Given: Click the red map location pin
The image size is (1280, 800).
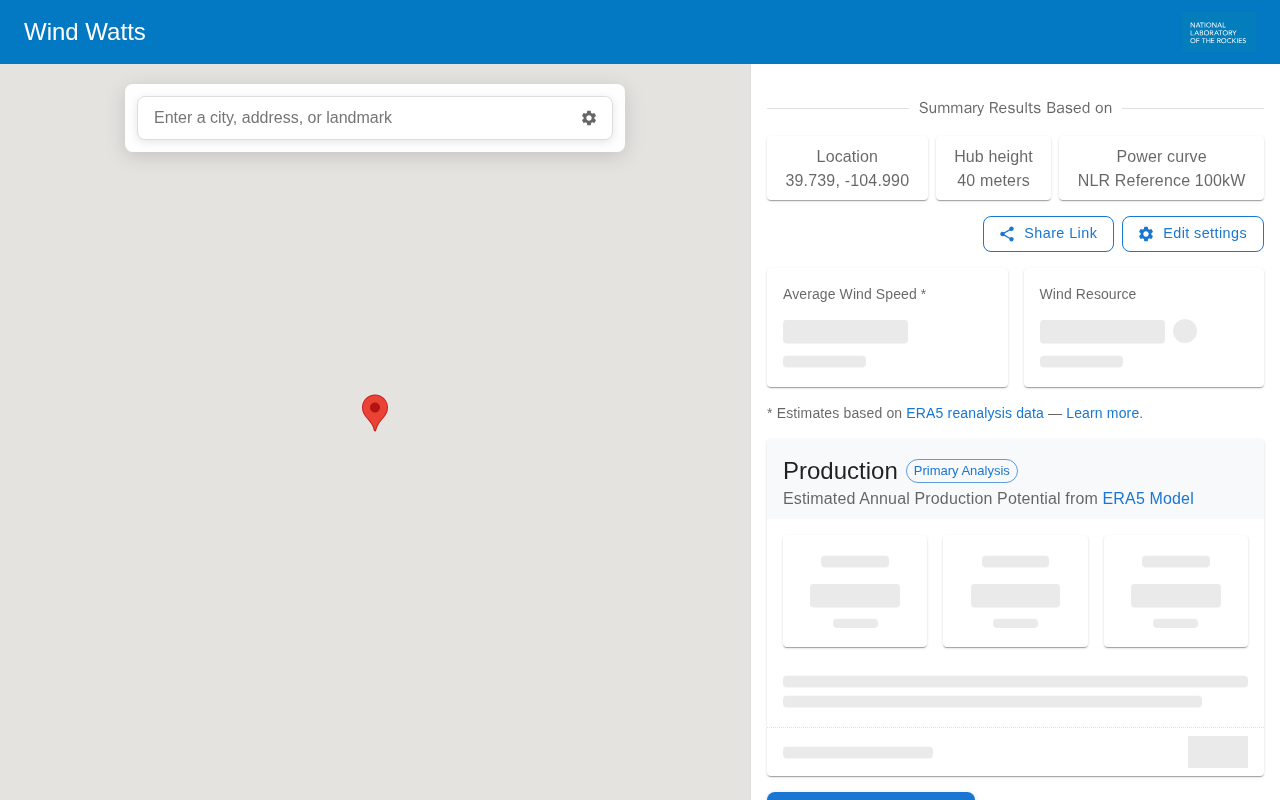Looking at the screenshot, I should (375, 412).
